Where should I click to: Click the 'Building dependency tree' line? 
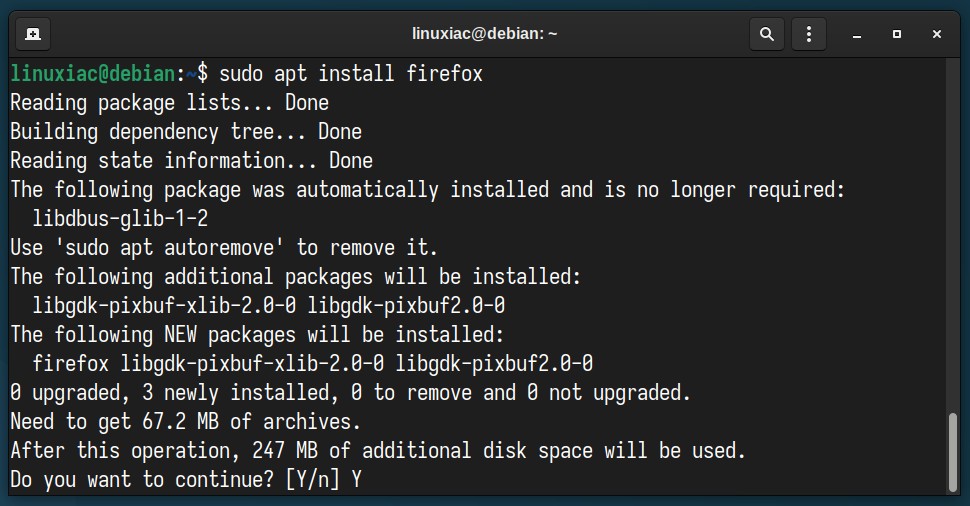(x=186, y=132)
